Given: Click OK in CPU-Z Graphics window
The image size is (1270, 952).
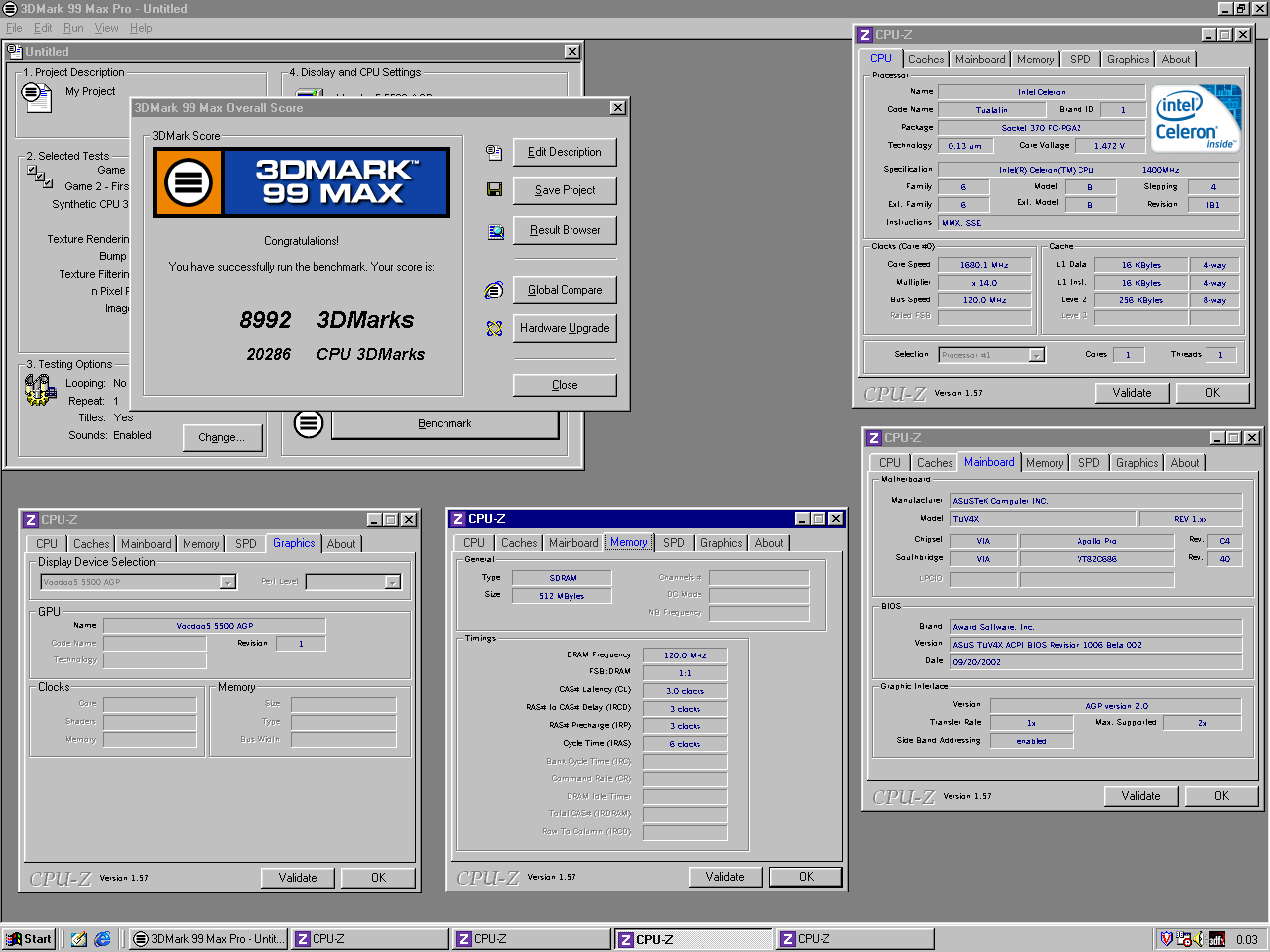Looking at the screenshot, I should click(378, 878).
